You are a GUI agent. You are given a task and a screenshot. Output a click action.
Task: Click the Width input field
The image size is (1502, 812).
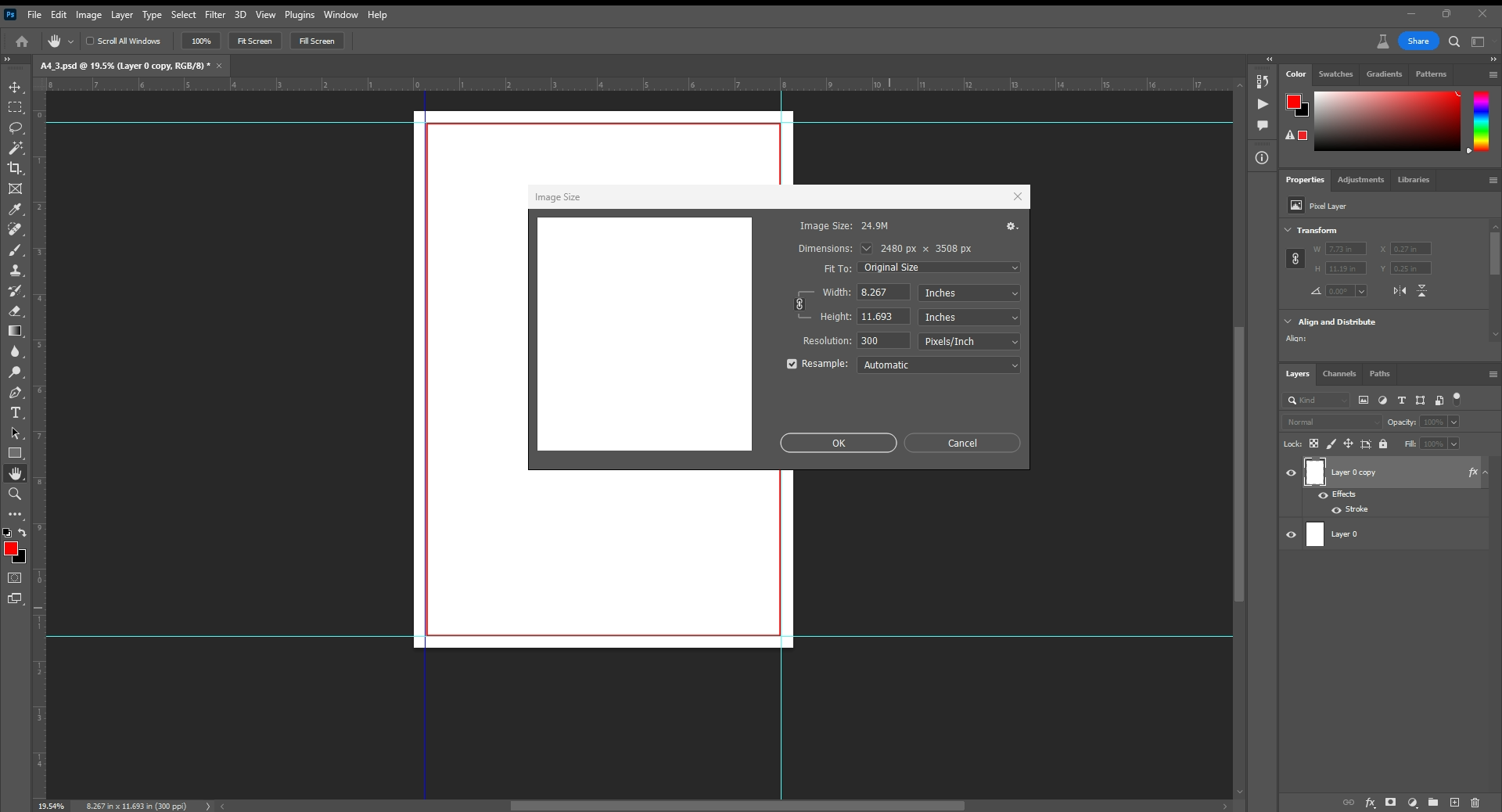click(x=882, y=292)
